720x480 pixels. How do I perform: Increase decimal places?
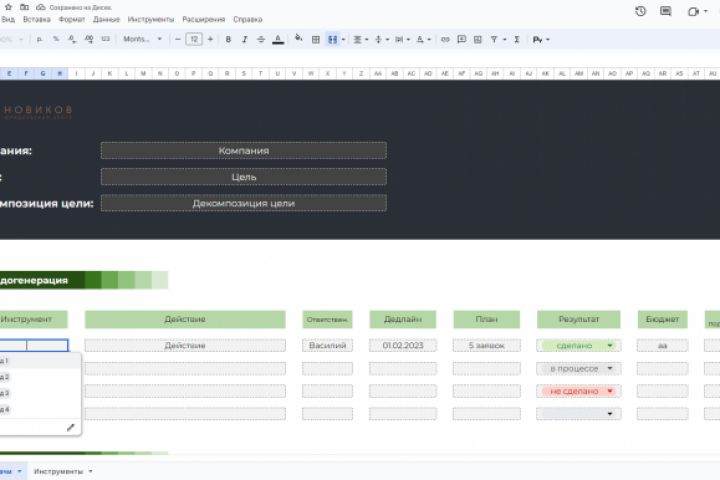point(89,40)
